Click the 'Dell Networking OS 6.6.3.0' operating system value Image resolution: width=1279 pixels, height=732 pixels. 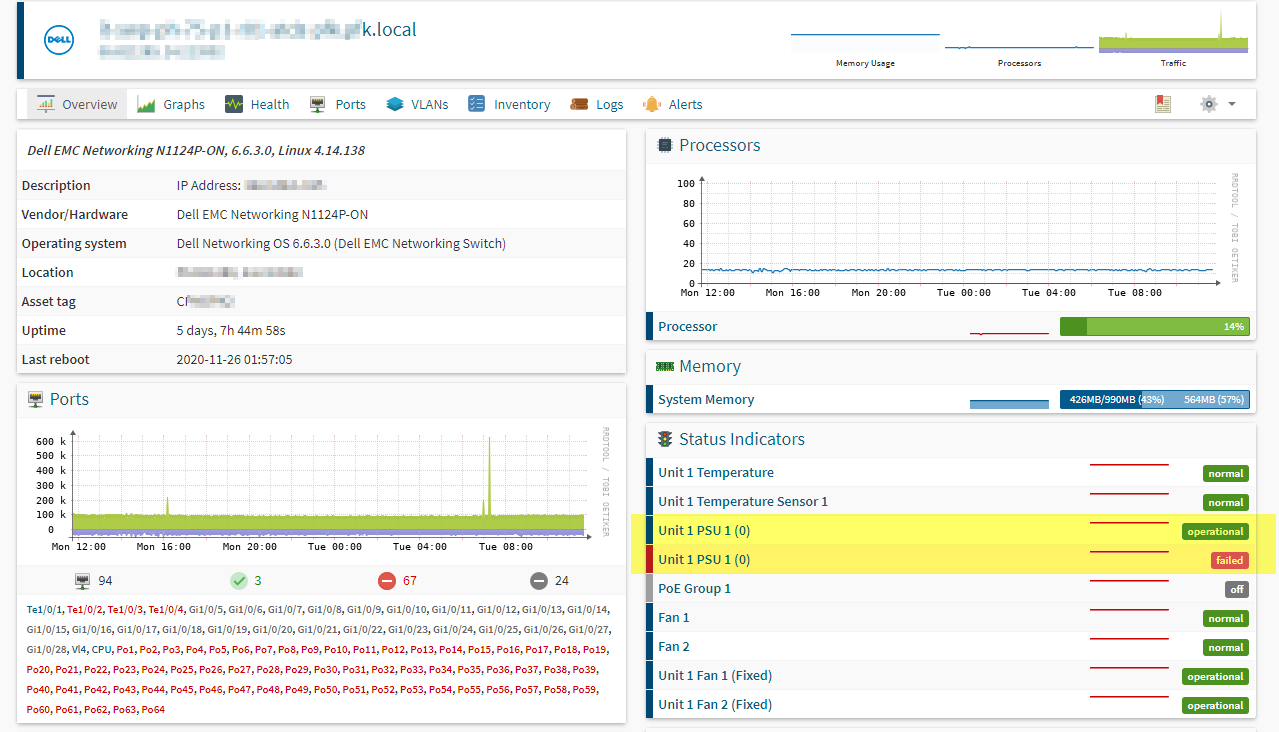pyautogui.click(x=341, y=243)
